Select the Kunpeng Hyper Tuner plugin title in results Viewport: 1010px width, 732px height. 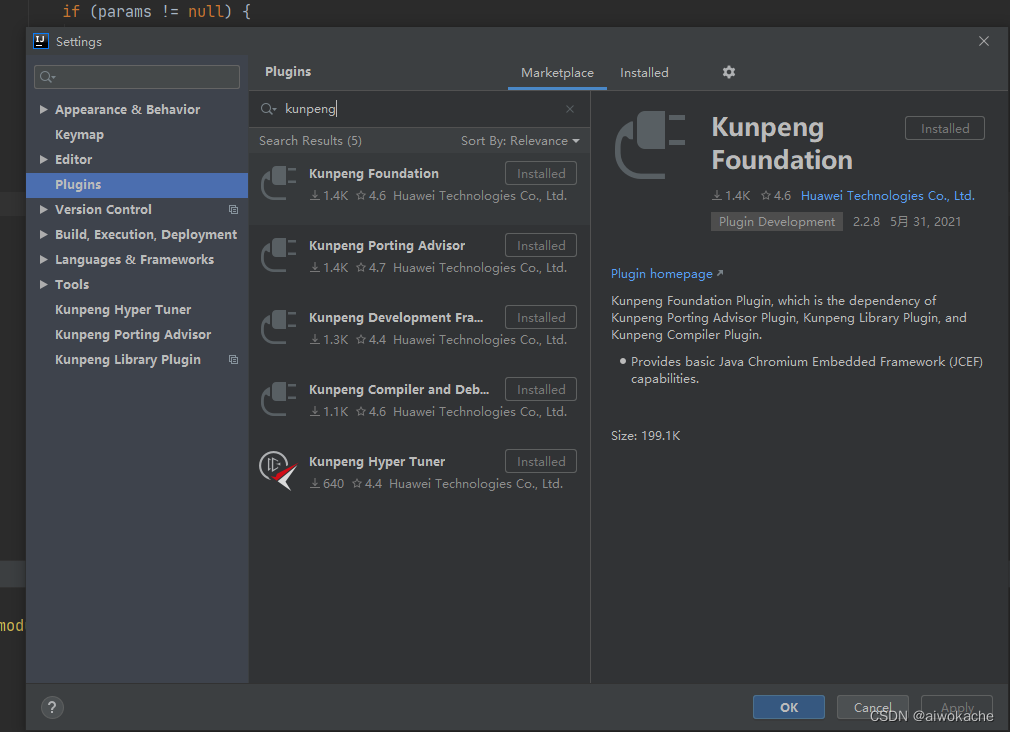pos(377,461)
